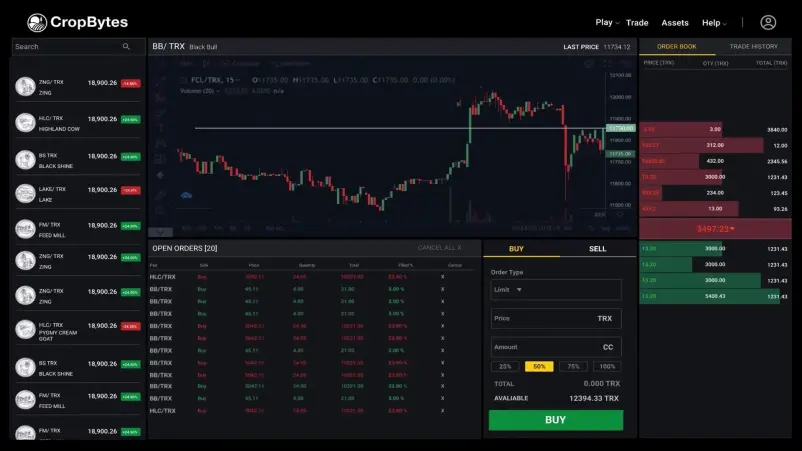Open the Help menu dropdown

click(714, 22)
